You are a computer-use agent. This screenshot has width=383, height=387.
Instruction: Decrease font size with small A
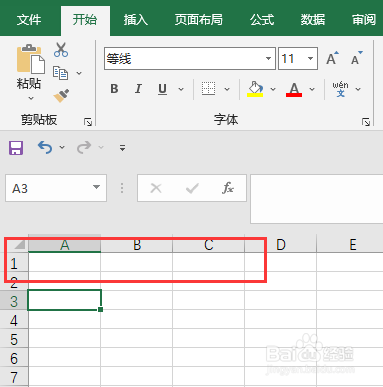[356, 59]
